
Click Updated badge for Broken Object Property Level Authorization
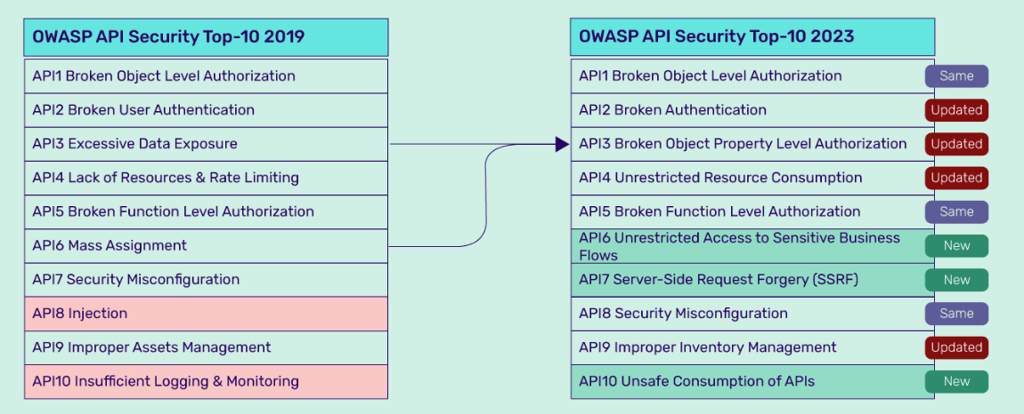[956, 144]
